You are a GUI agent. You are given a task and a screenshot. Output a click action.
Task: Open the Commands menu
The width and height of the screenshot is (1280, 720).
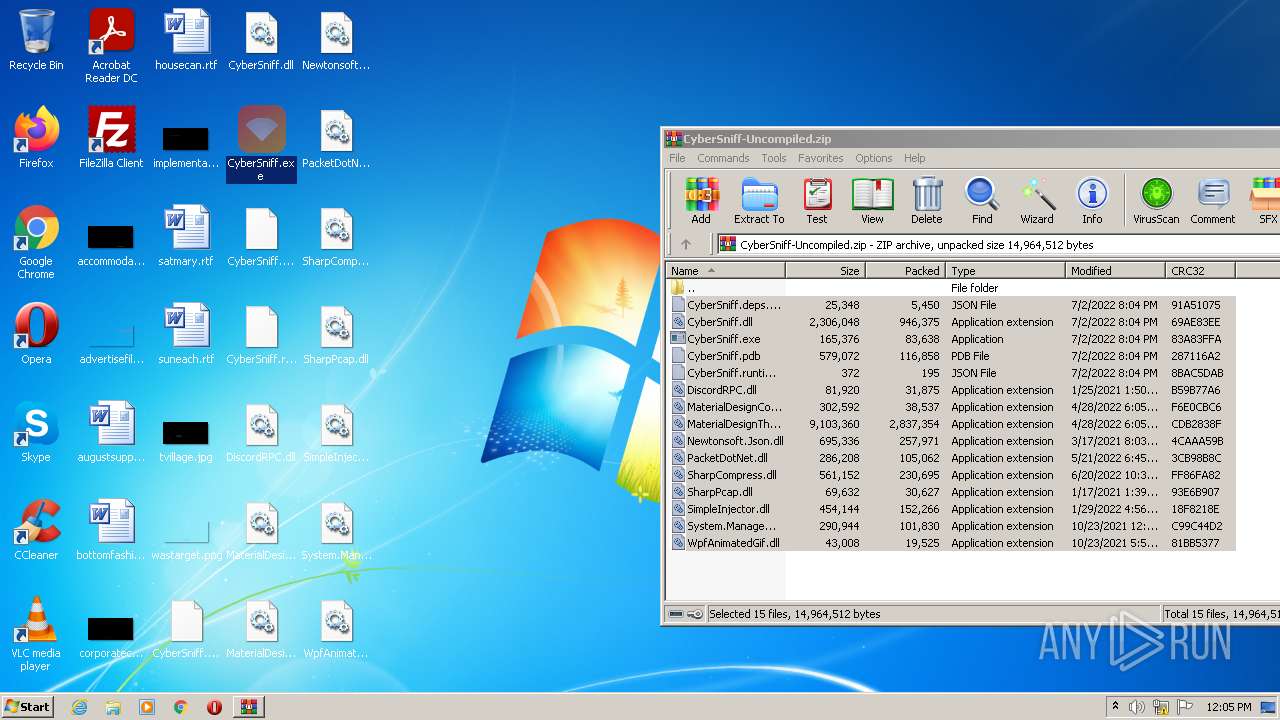tap(723, 158)
